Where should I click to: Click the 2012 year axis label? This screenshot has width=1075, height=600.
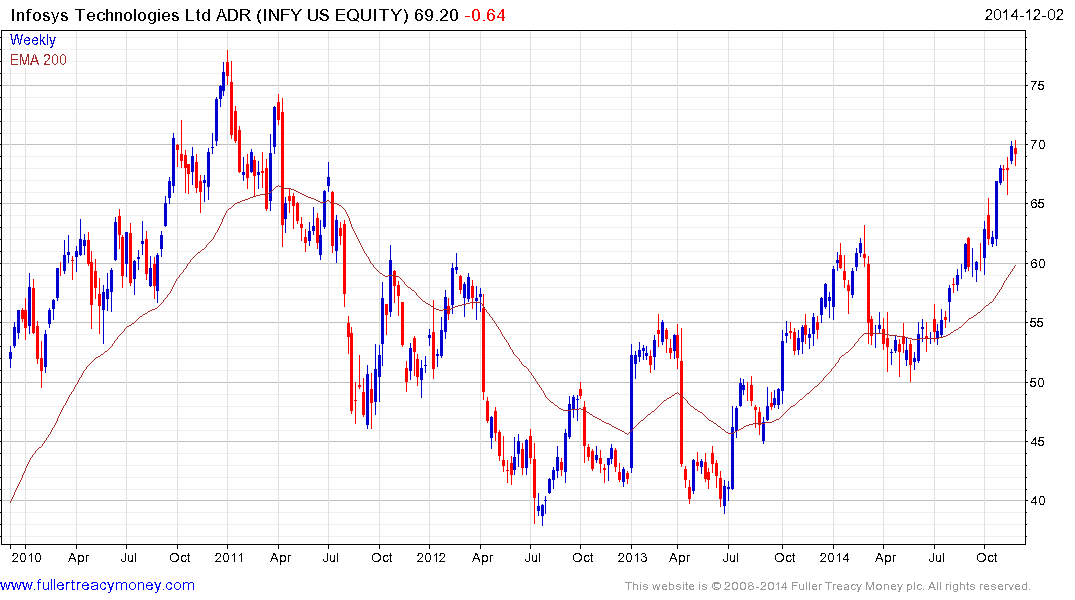431,557
